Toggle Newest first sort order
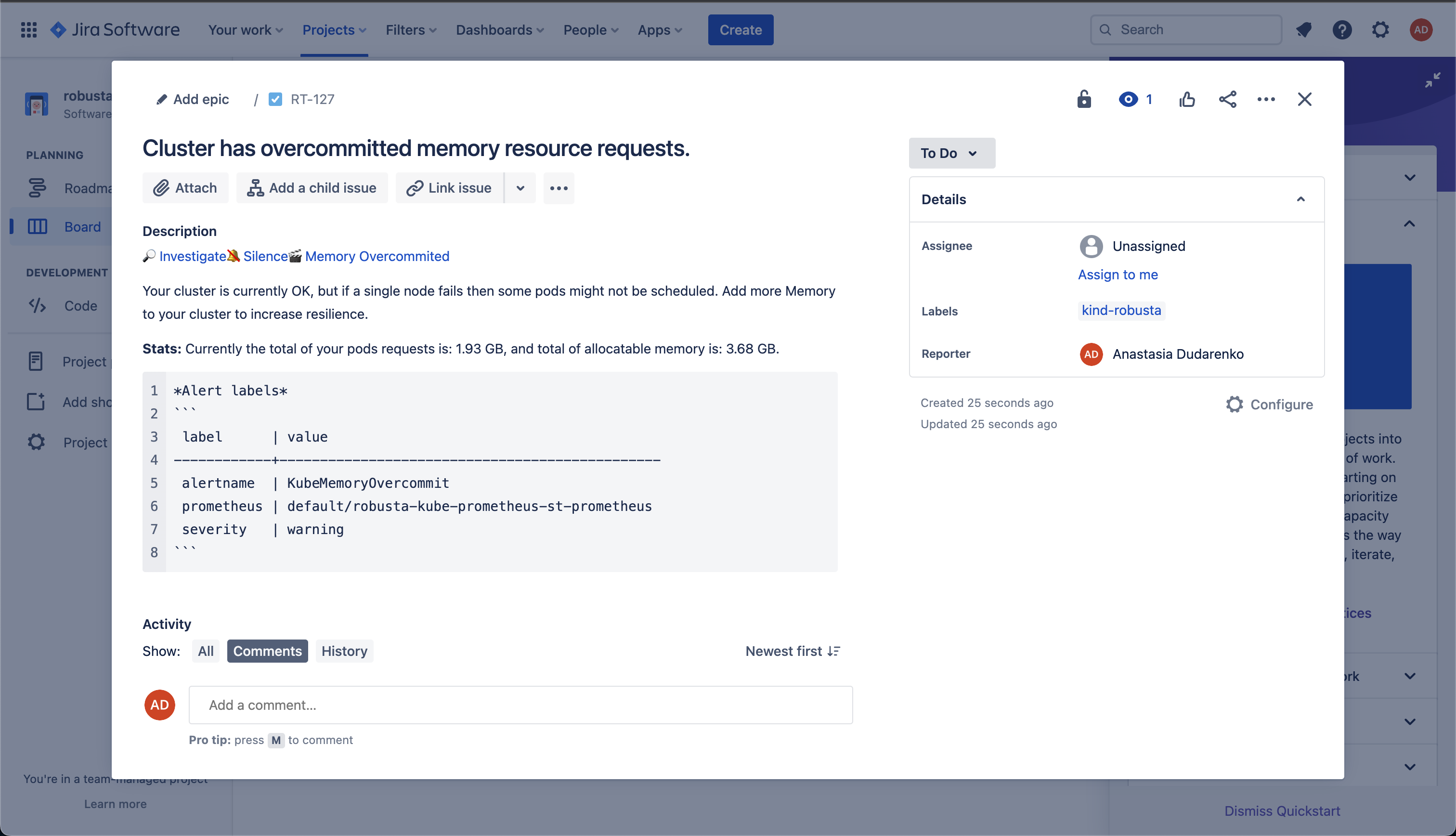 click(793, 651)
